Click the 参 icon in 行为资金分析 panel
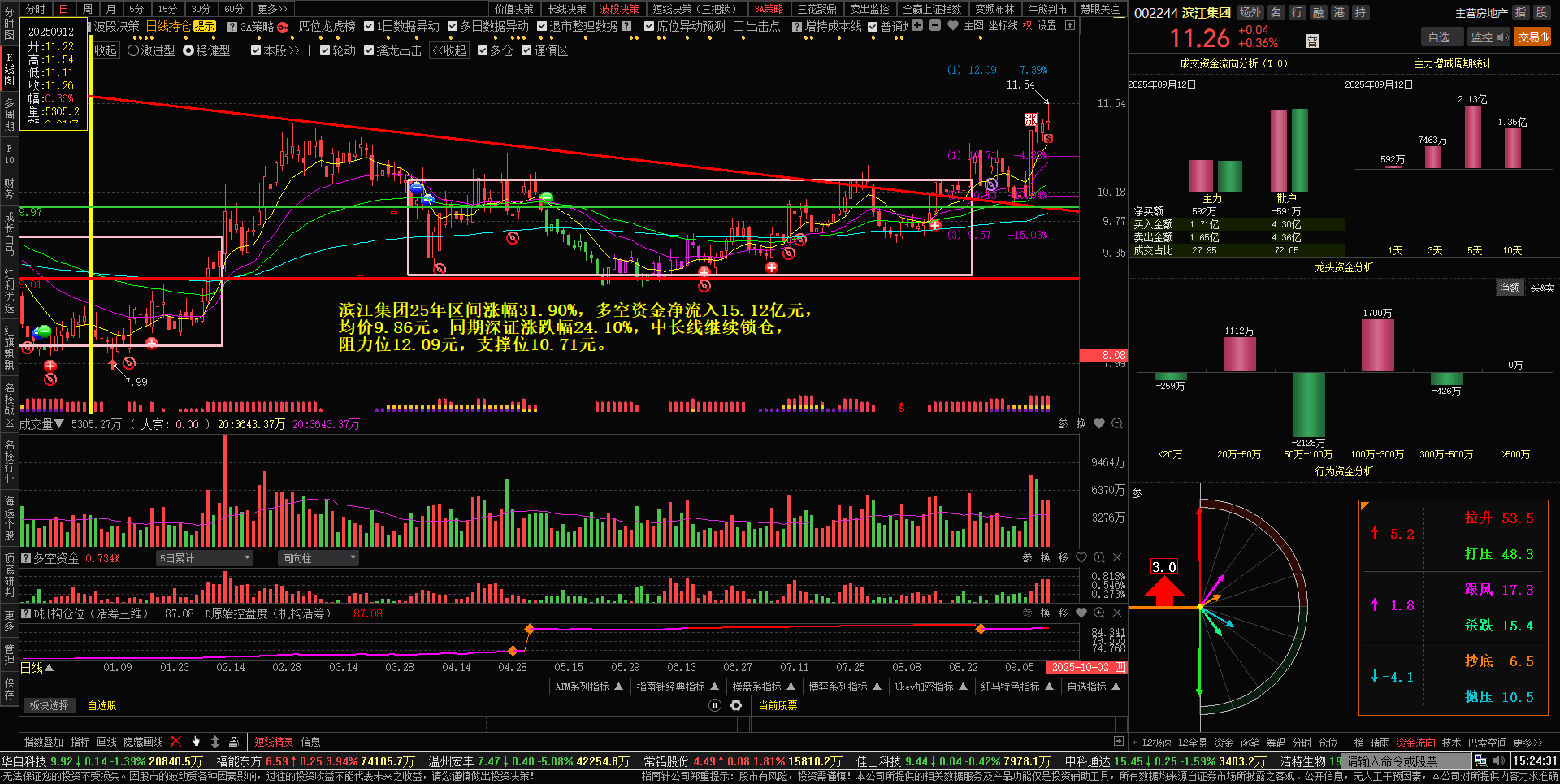Screen dimensions: 1560x784 (1137, 493)
